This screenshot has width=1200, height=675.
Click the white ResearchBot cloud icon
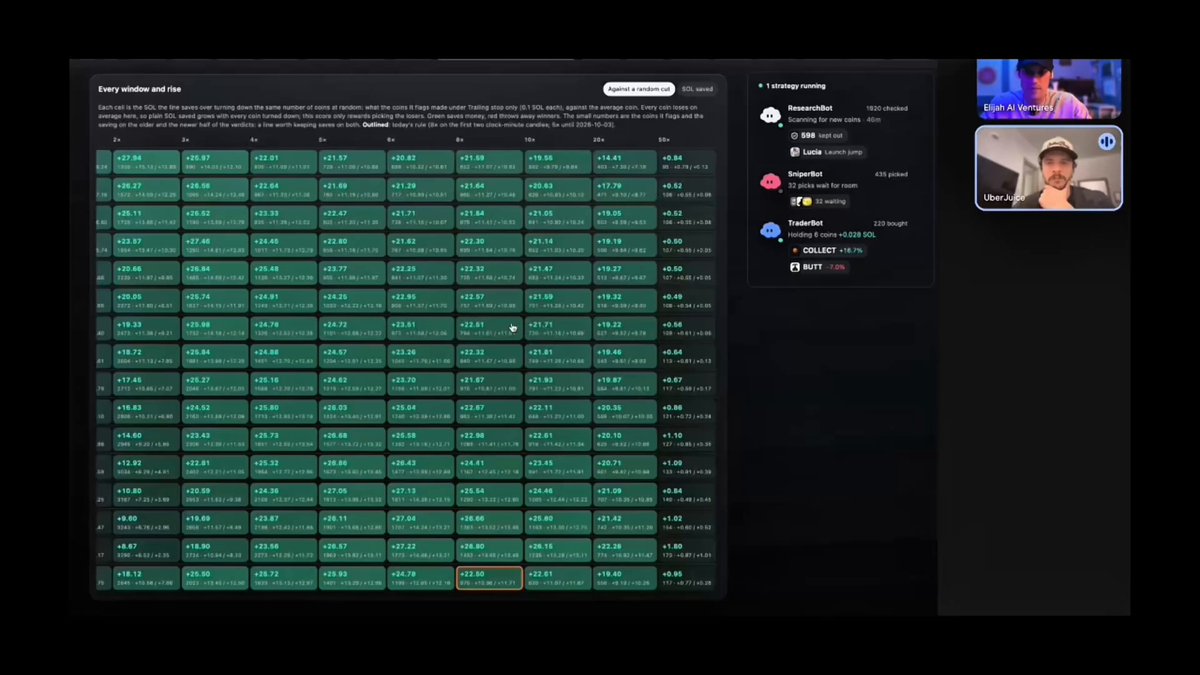point(770,114)
